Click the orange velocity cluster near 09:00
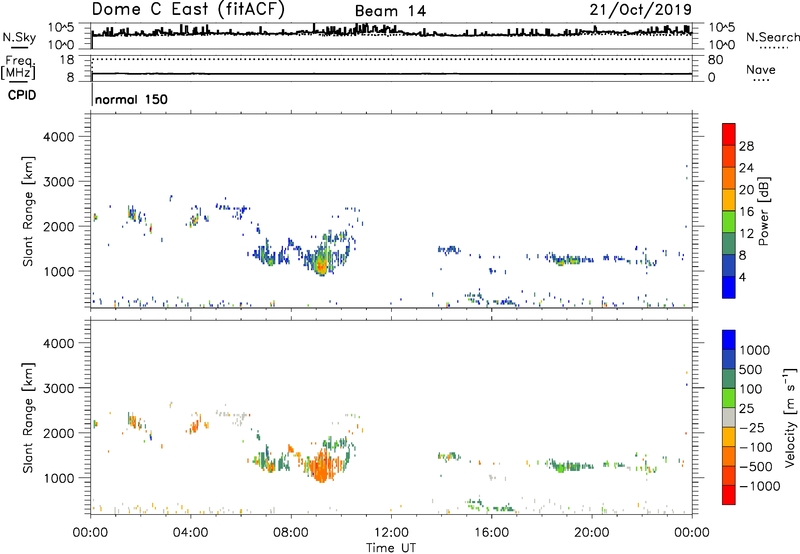The height and width of the screenshot is (554, 800). [321, 467]
